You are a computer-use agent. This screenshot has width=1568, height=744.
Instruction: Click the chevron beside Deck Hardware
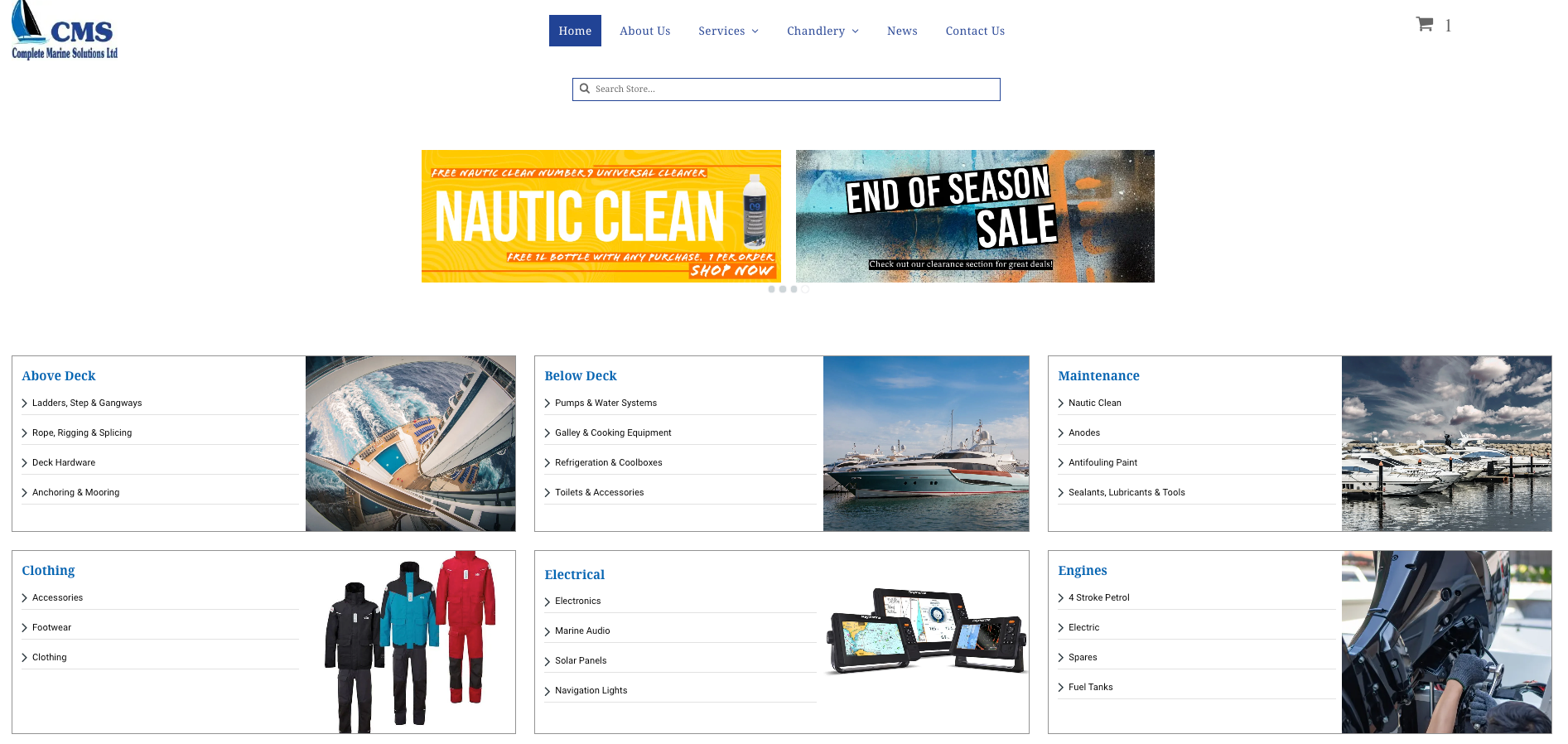pyautogui.click(x=25, y=463)
